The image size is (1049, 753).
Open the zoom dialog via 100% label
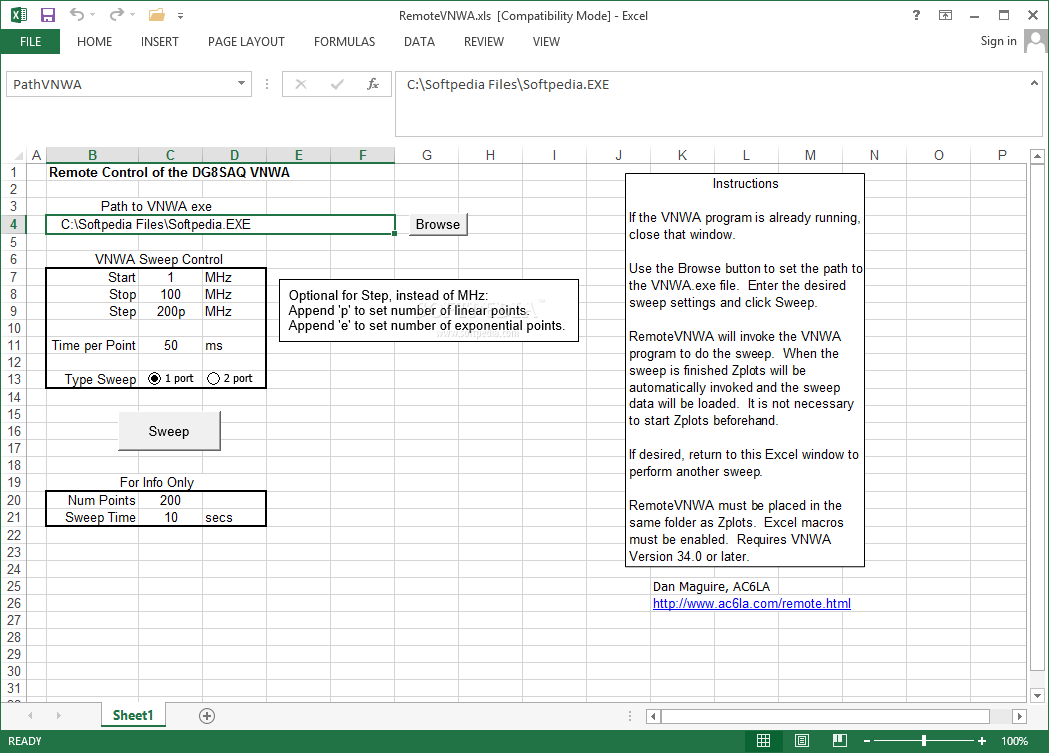[x=1014, y=741]
